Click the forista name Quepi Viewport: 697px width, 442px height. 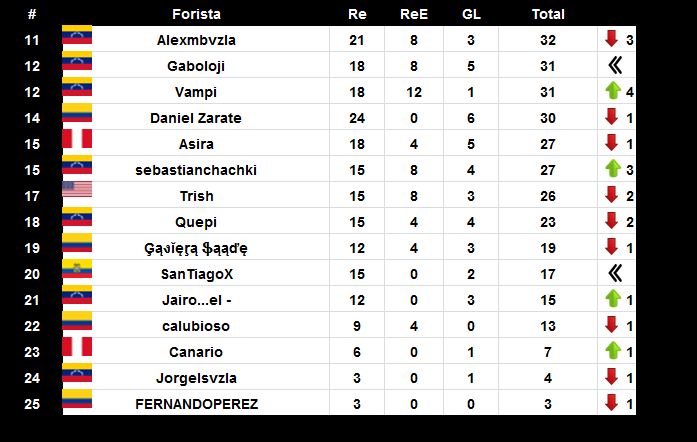(x=196, y=222)
